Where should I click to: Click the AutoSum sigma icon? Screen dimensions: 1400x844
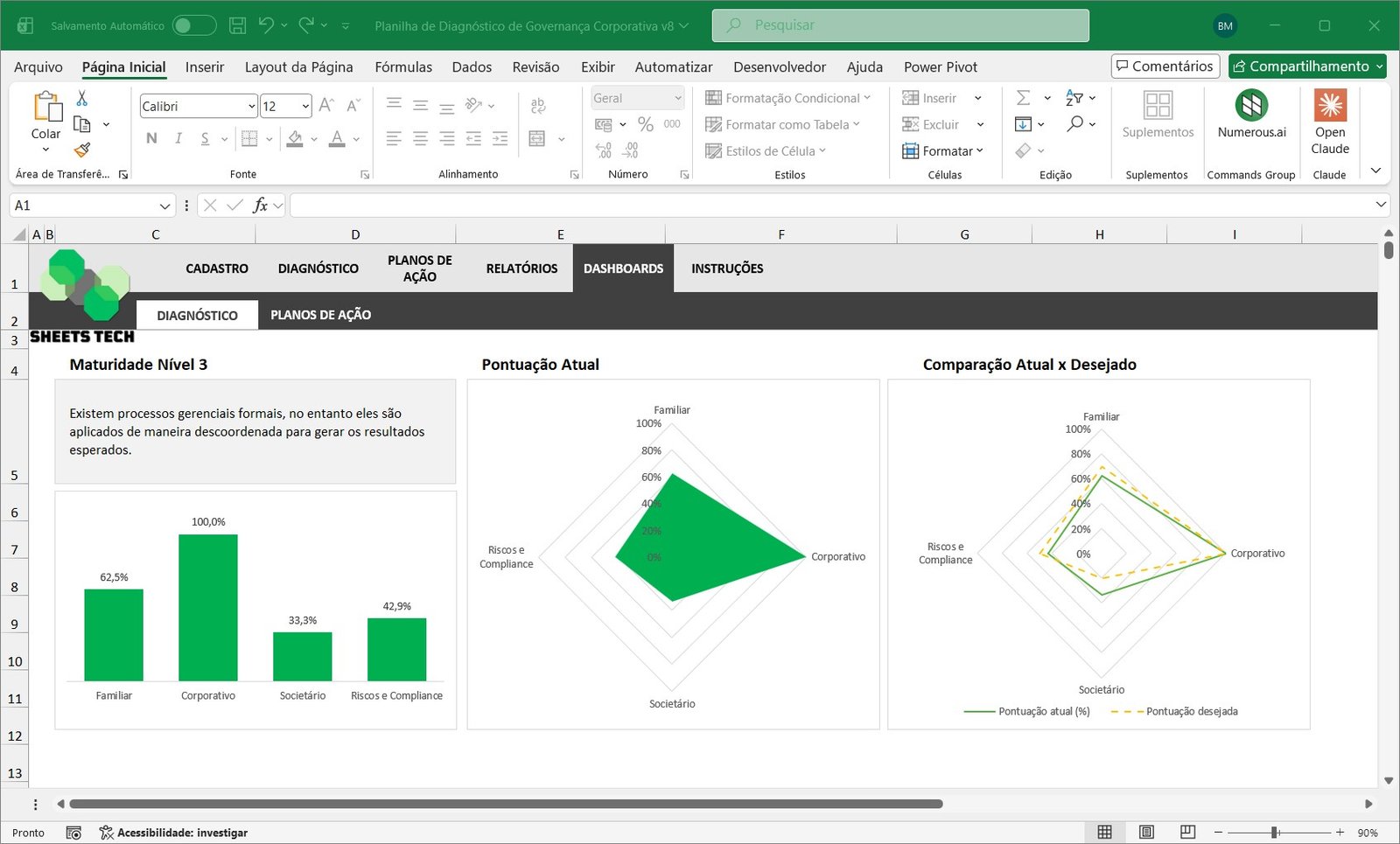(x=1023, y=98)
